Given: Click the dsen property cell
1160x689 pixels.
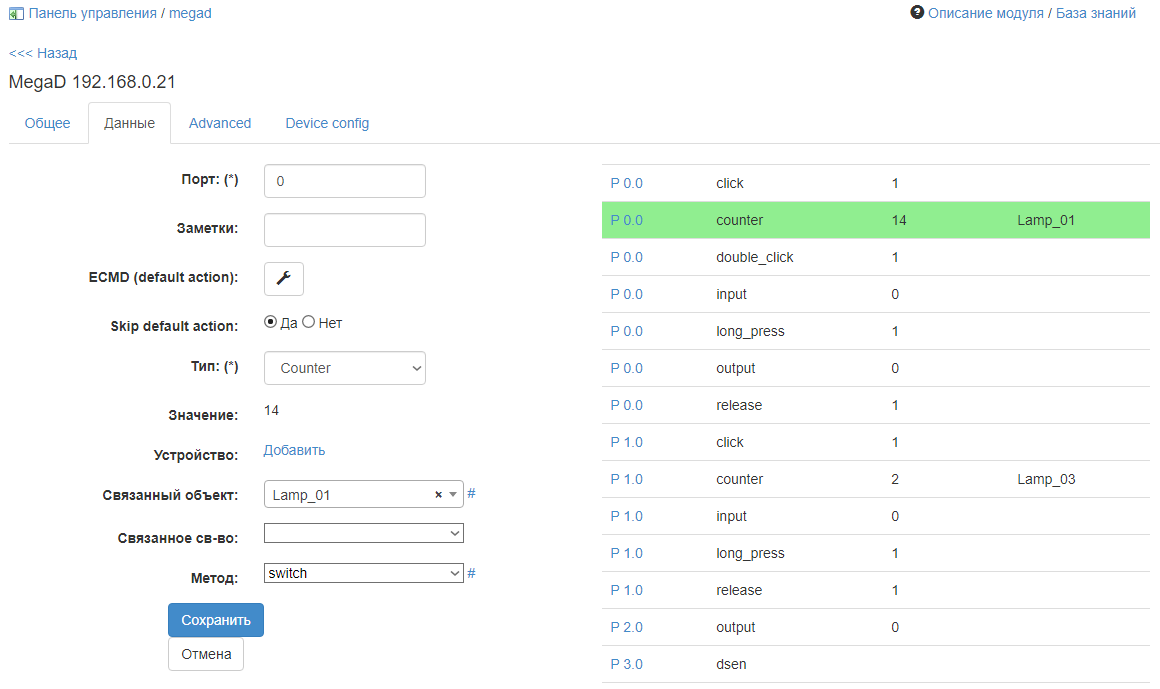Looking at the screenshot, I should (731, 664).
